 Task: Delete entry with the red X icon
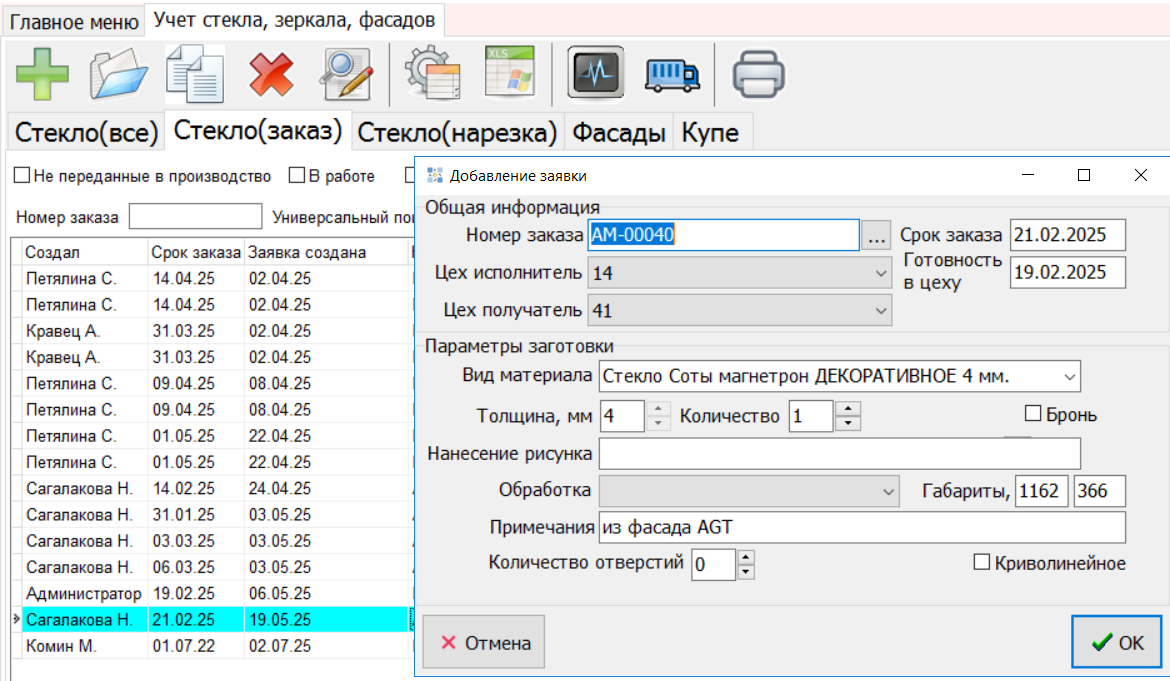tap(271, 74)
